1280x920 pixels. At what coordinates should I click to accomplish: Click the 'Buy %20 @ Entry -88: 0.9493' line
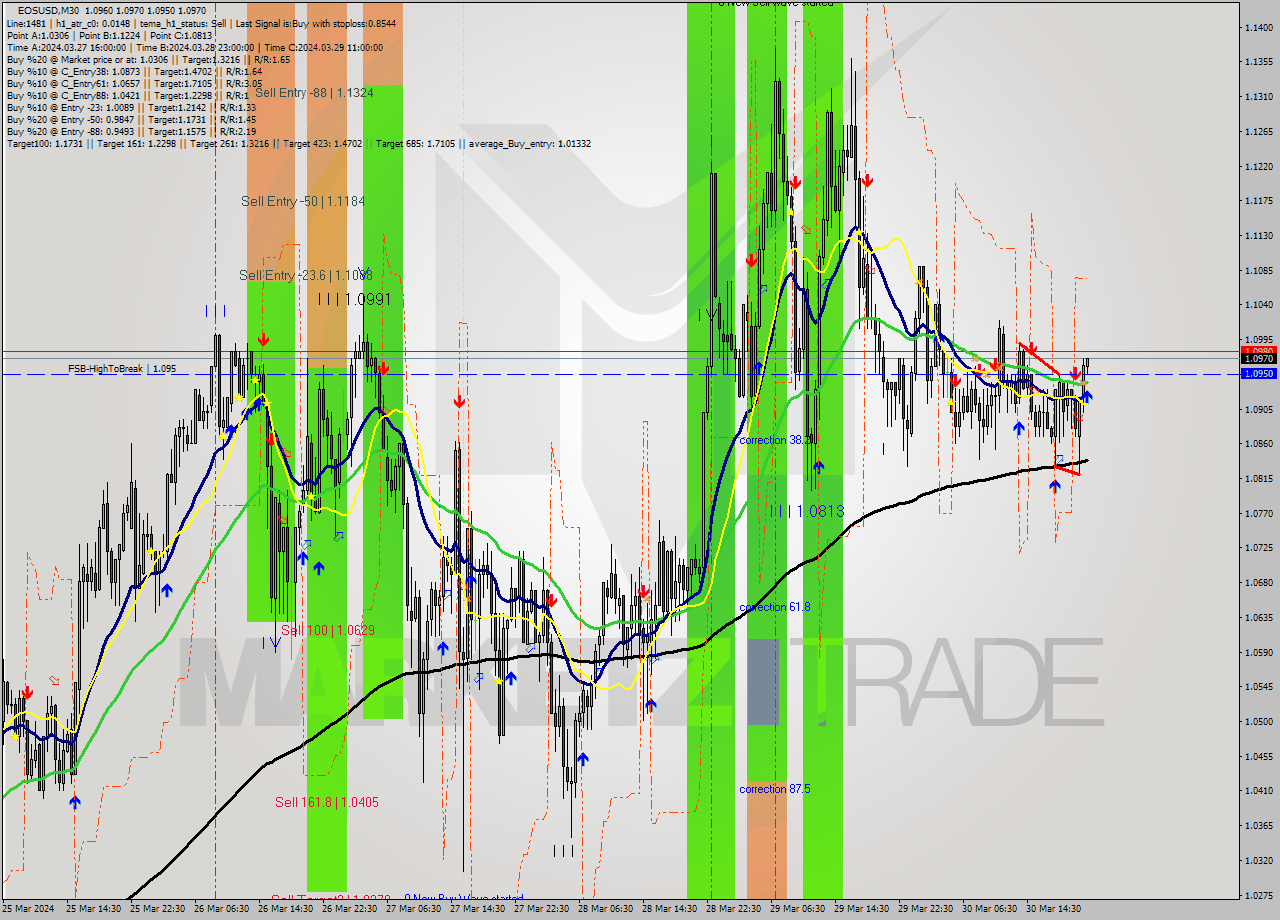(131, 131)
